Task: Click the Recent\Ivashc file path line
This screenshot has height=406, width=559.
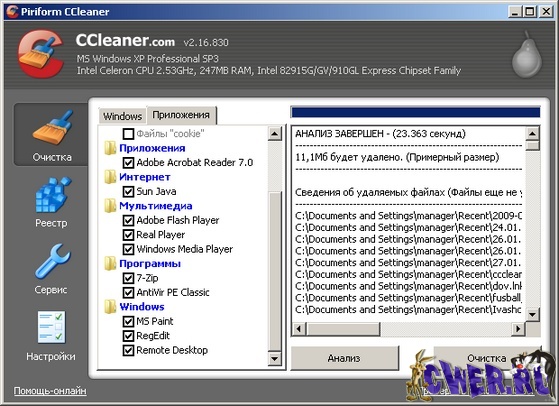Action: 409,309
